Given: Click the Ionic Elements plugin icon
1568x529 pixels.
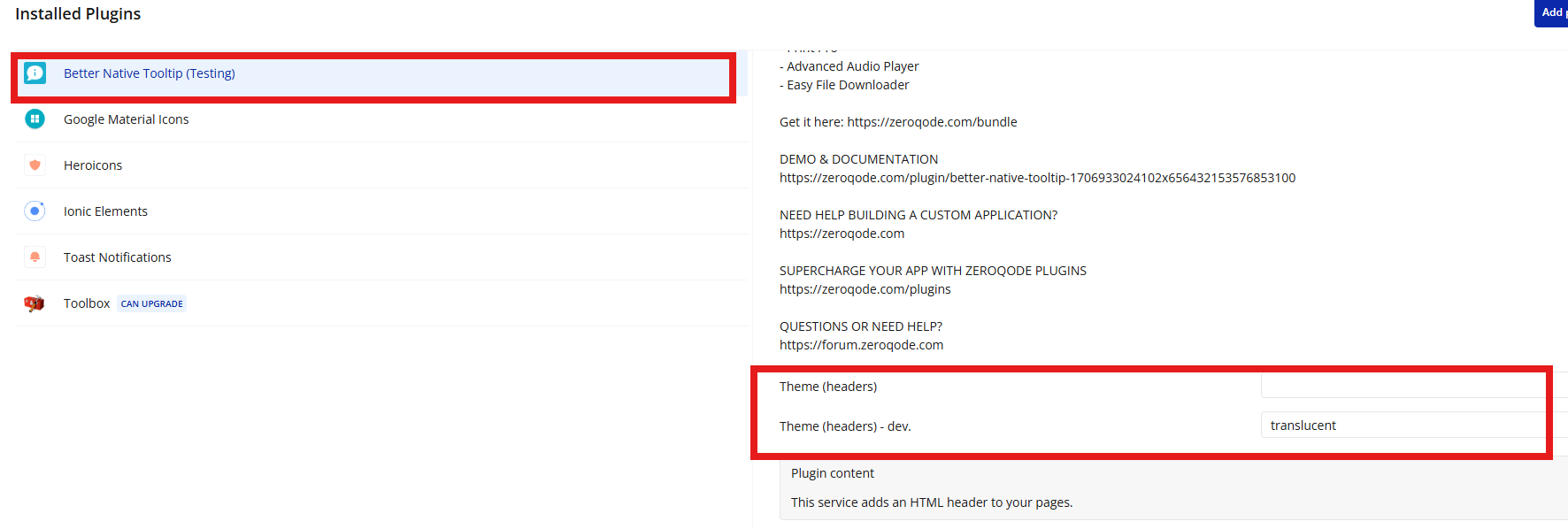Looking at the screenshot, I should pyautogui.click(x=35, y=211).
